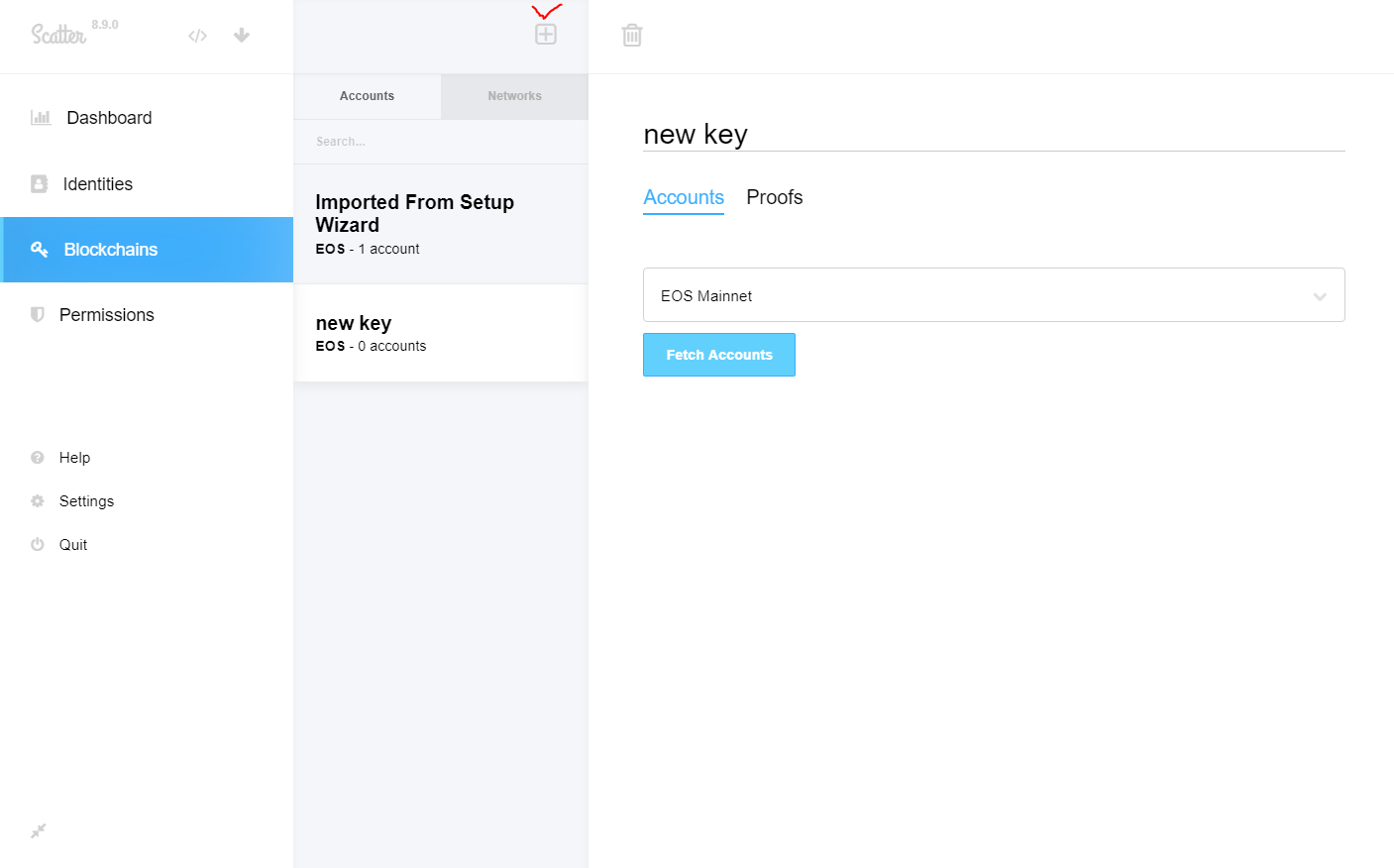Click the Settings gear icon
The height and width of the screenshot is (868, 1394).
(38, 501)
